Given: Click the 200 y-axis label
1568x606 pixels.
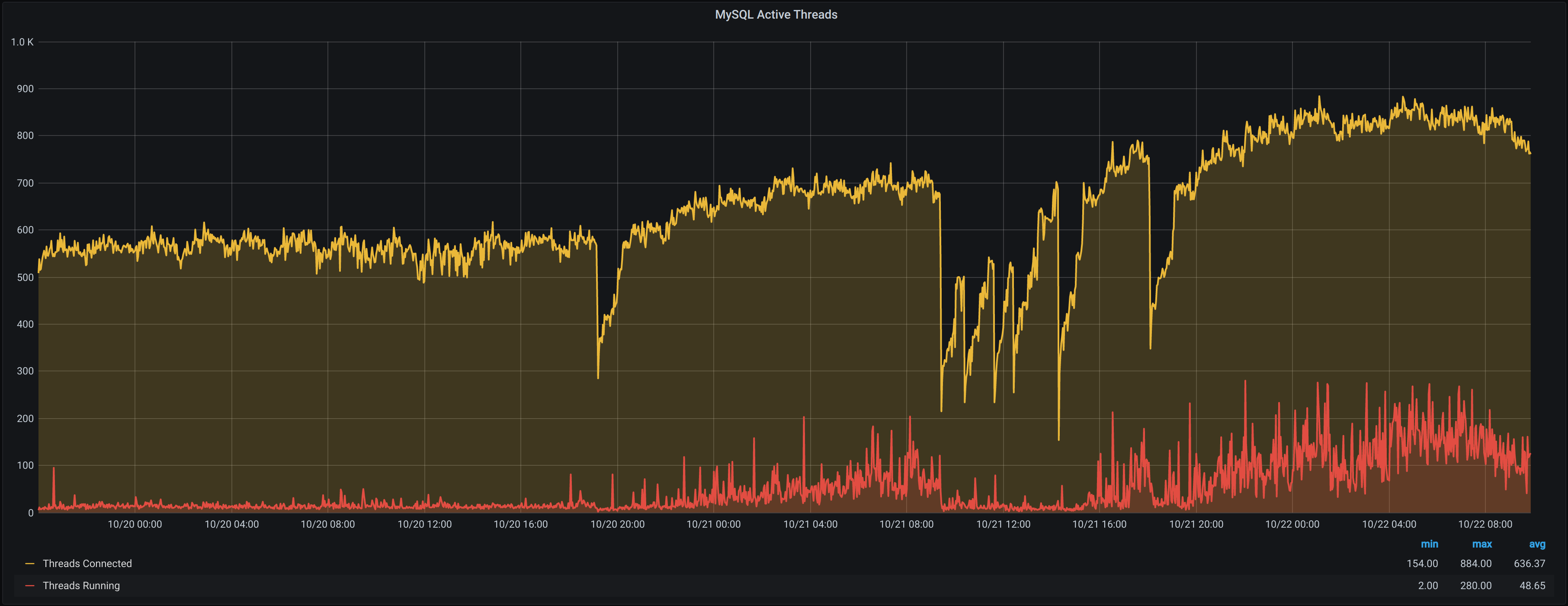Looking at the screenshot, I should pyautogui.click(x=26, y=419).
